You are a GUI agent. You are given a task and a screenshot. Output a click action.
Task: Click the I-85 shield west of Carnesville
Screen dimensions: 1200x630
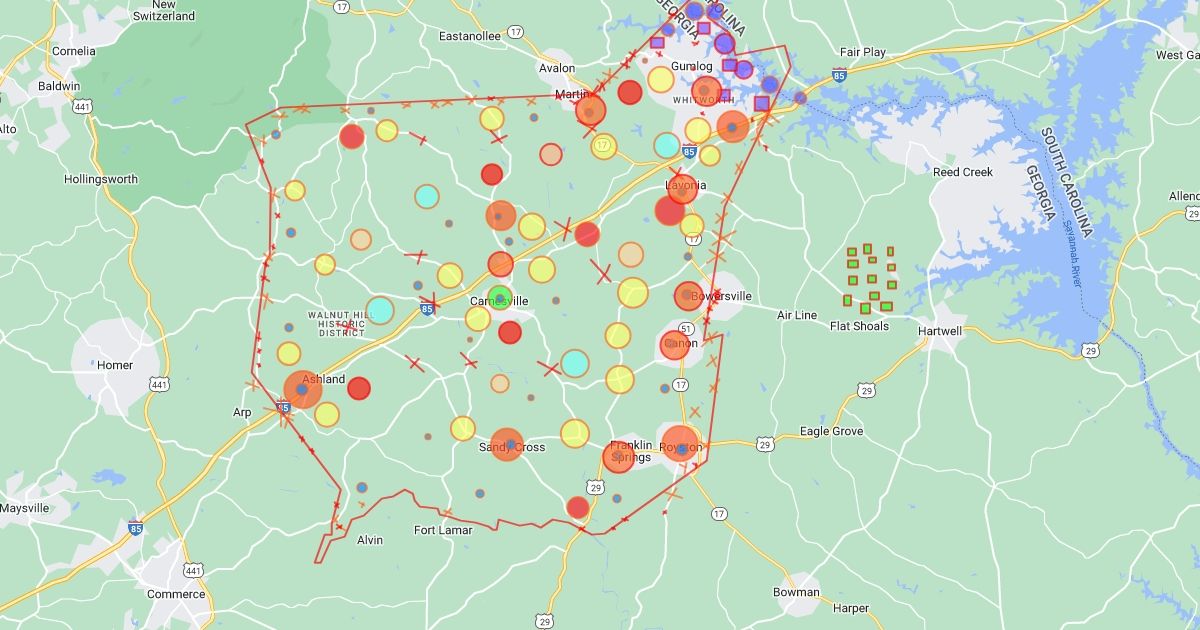tap(428, 309)
